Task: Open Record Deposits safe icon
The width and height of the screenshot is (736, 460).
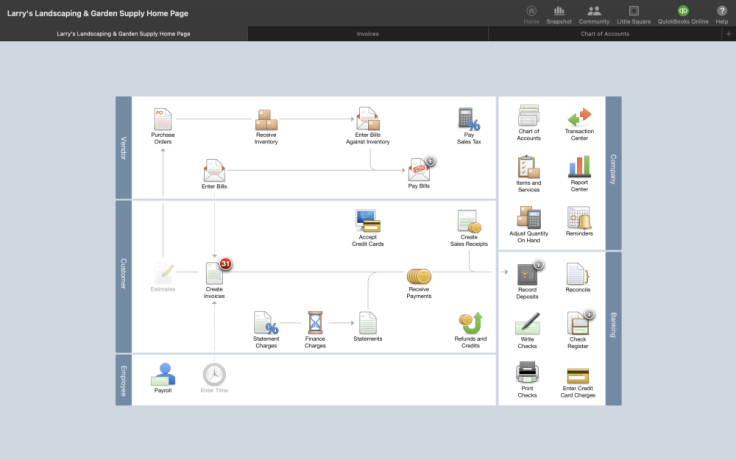Action: [x=528, y=273]
